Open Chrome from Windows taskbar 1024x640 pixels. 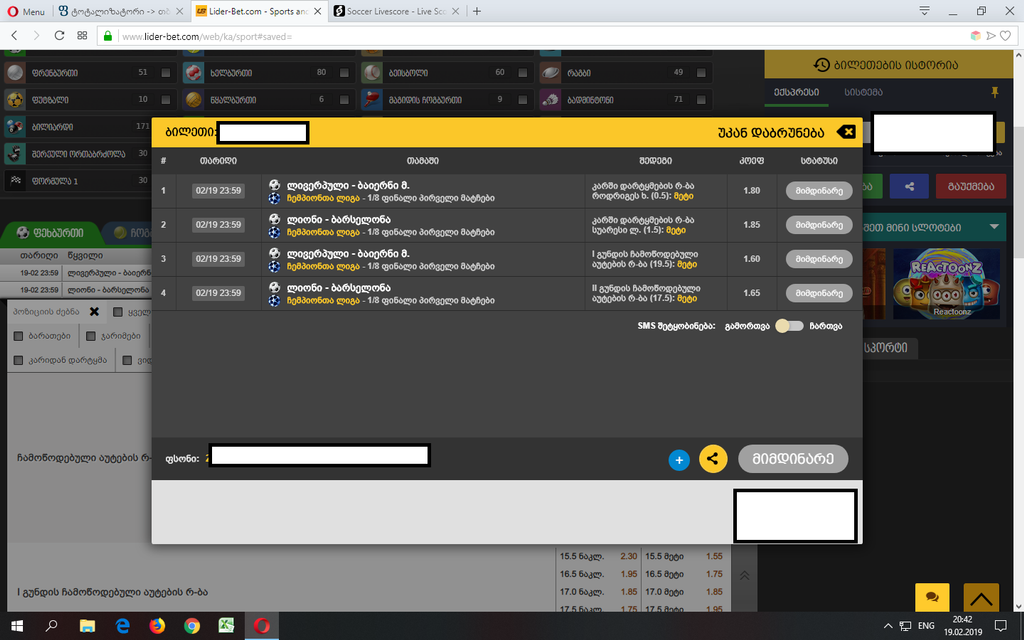click(191, 626)
